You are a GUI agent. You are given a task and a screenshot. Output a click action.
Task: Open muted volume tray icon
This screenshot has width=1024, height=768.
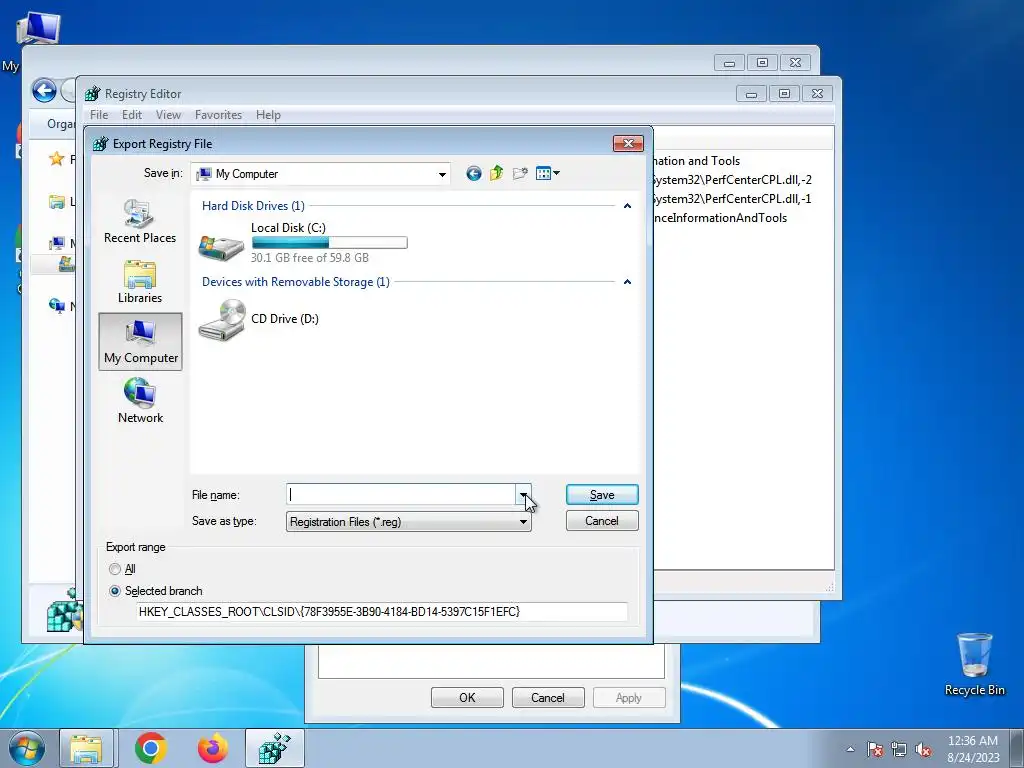(923, 749)
